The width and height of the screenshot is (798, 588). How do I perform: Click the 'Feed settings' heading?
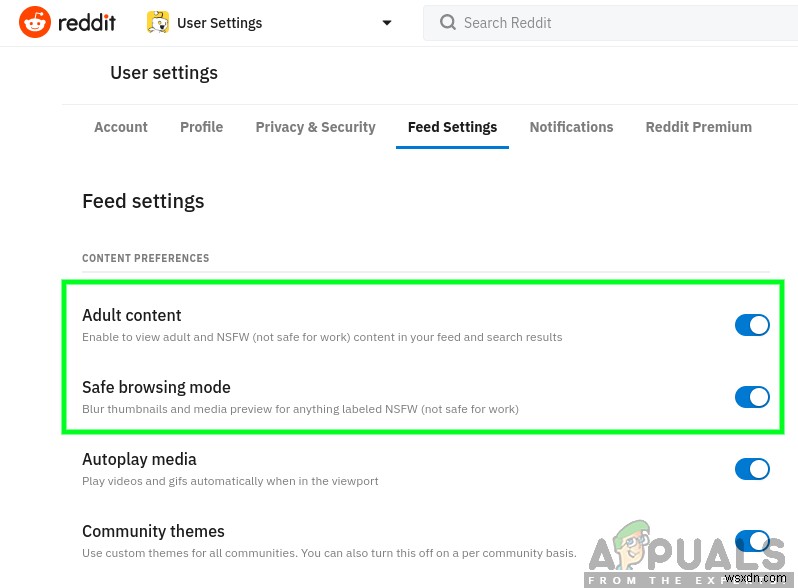(x=143, y=201)
